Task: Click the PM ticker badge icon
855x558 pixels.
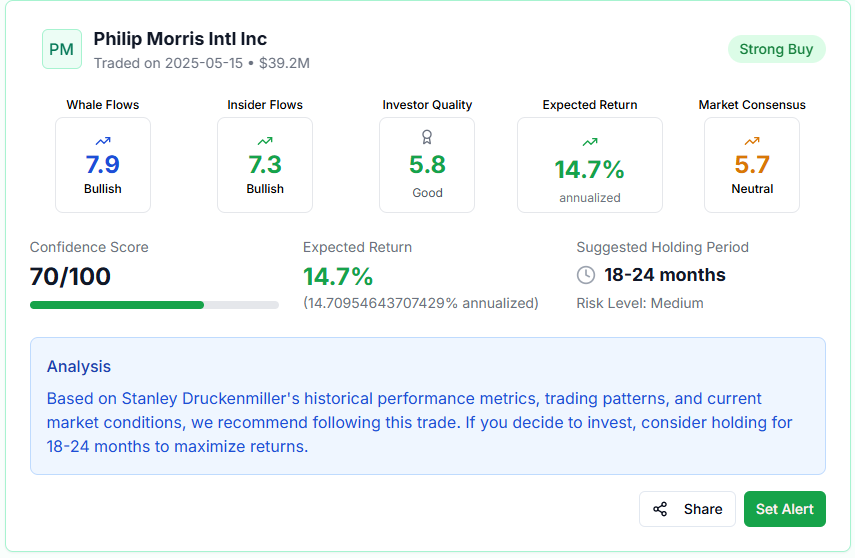Action: tap(62, 49)
